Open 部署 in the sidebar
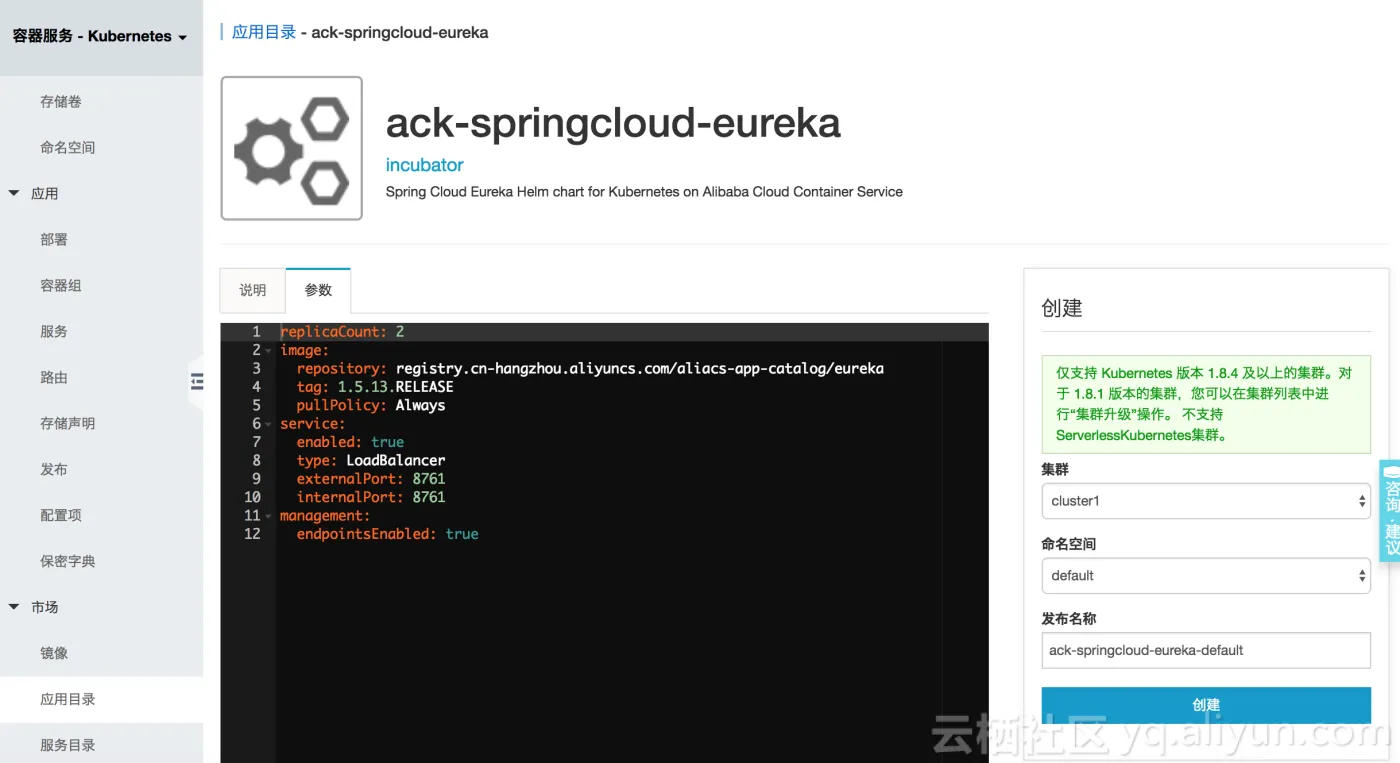This screenshot has height=763, width=1400. (x=54, y=239)
